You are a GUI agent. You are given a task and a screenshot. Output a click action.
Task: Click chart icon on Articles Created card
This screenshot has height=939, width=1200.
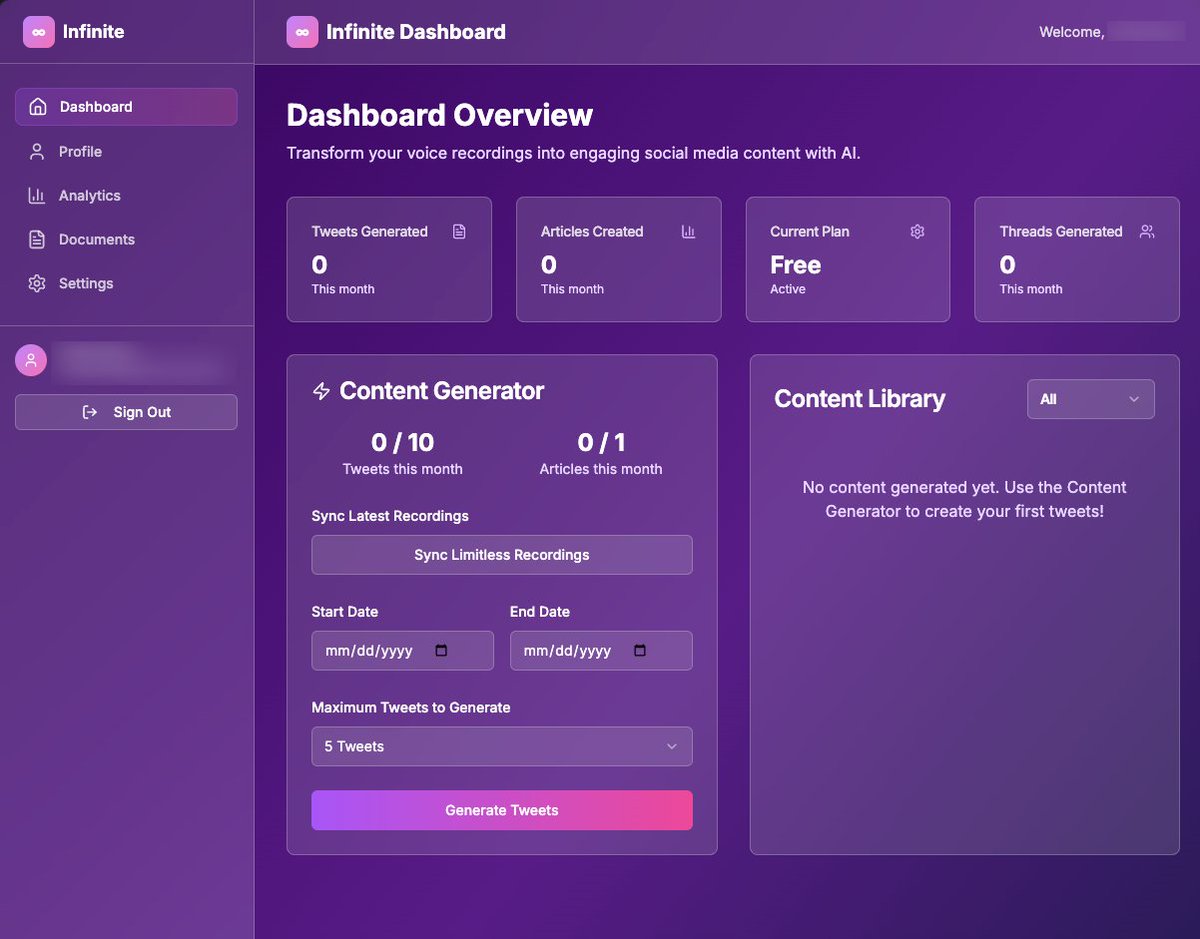click(688, 231)
